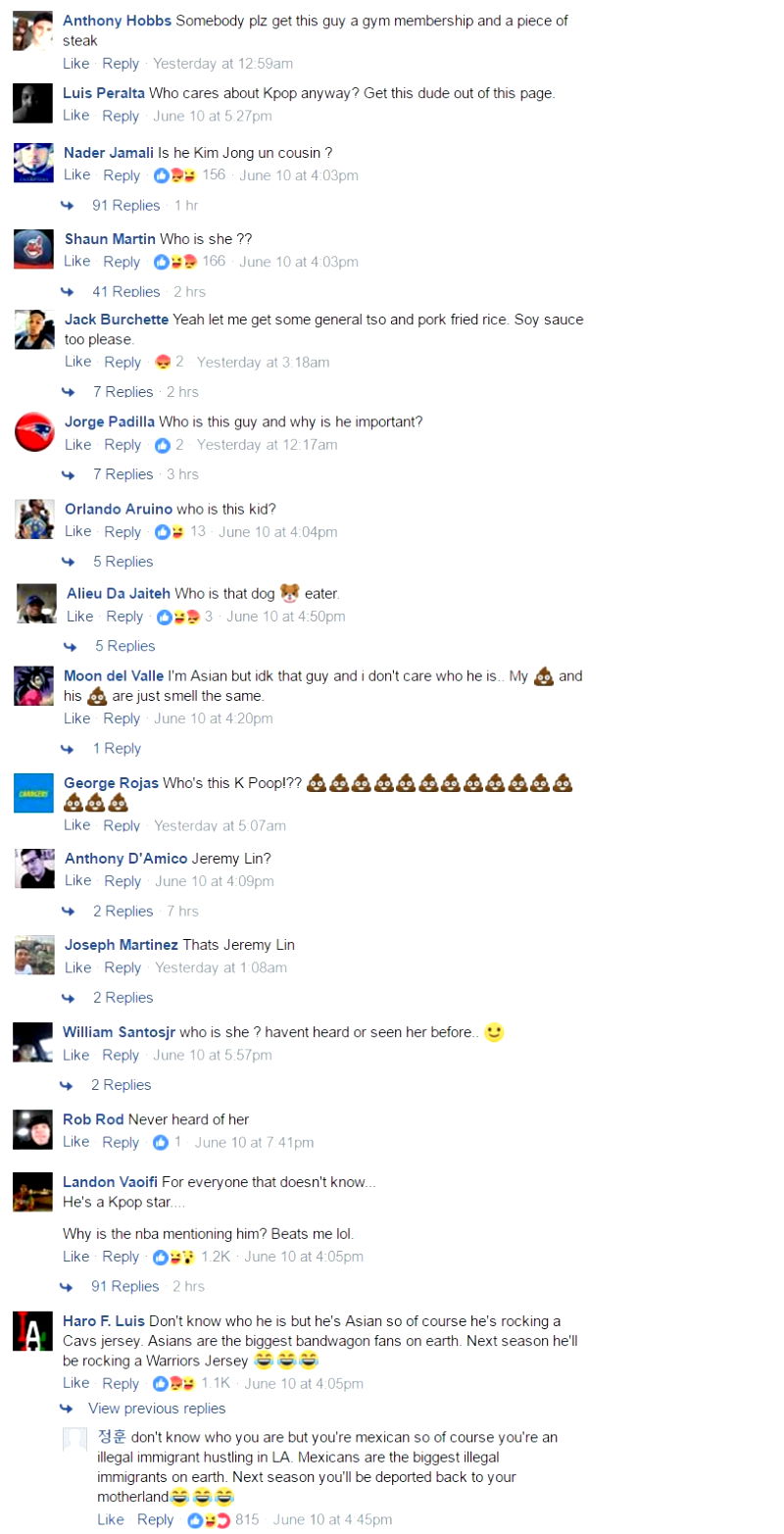Expand 41 Replies under Shaun Martin's comment

[x=125, y=292]
